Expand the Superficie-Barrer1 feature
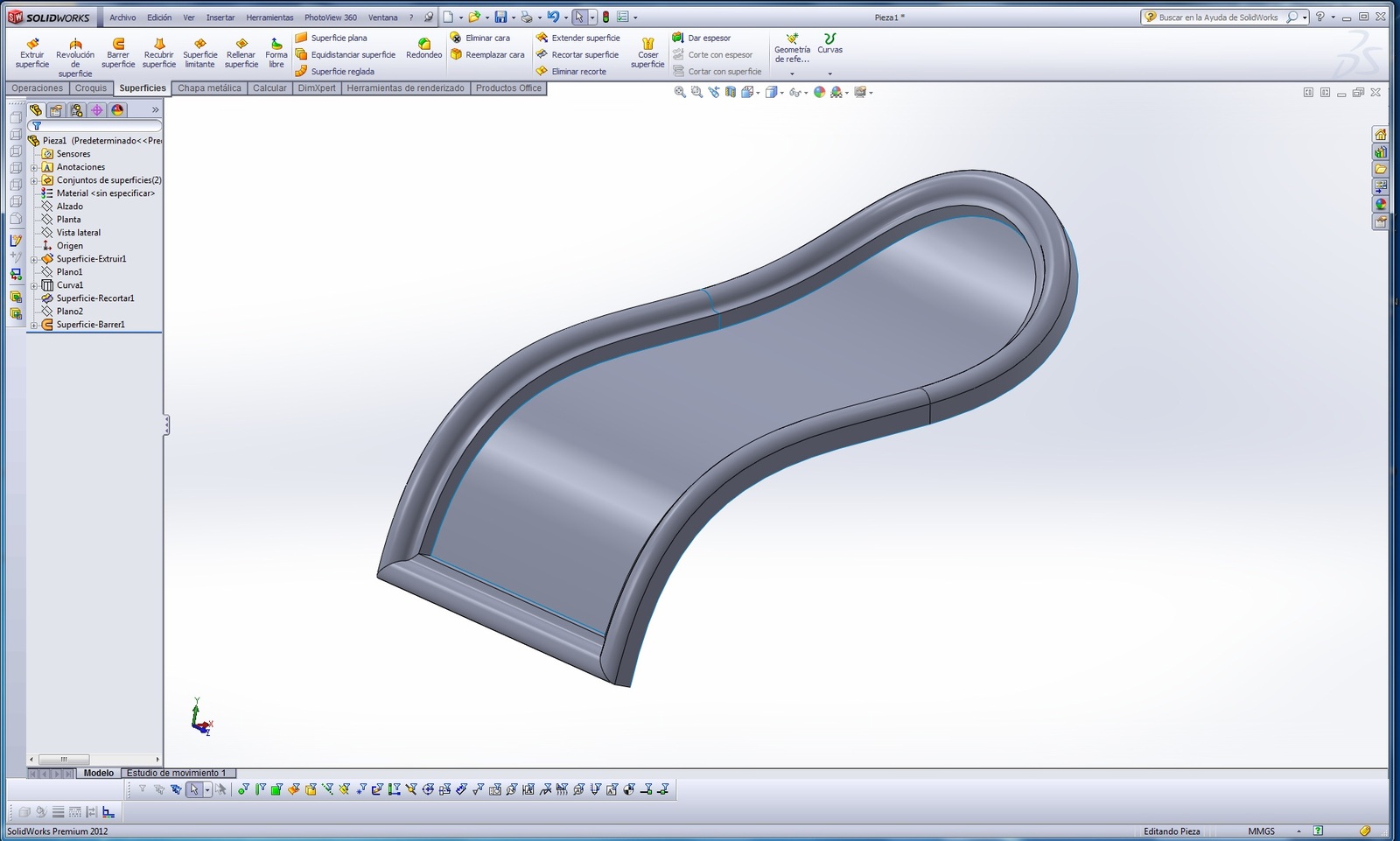 click(34, 325)
